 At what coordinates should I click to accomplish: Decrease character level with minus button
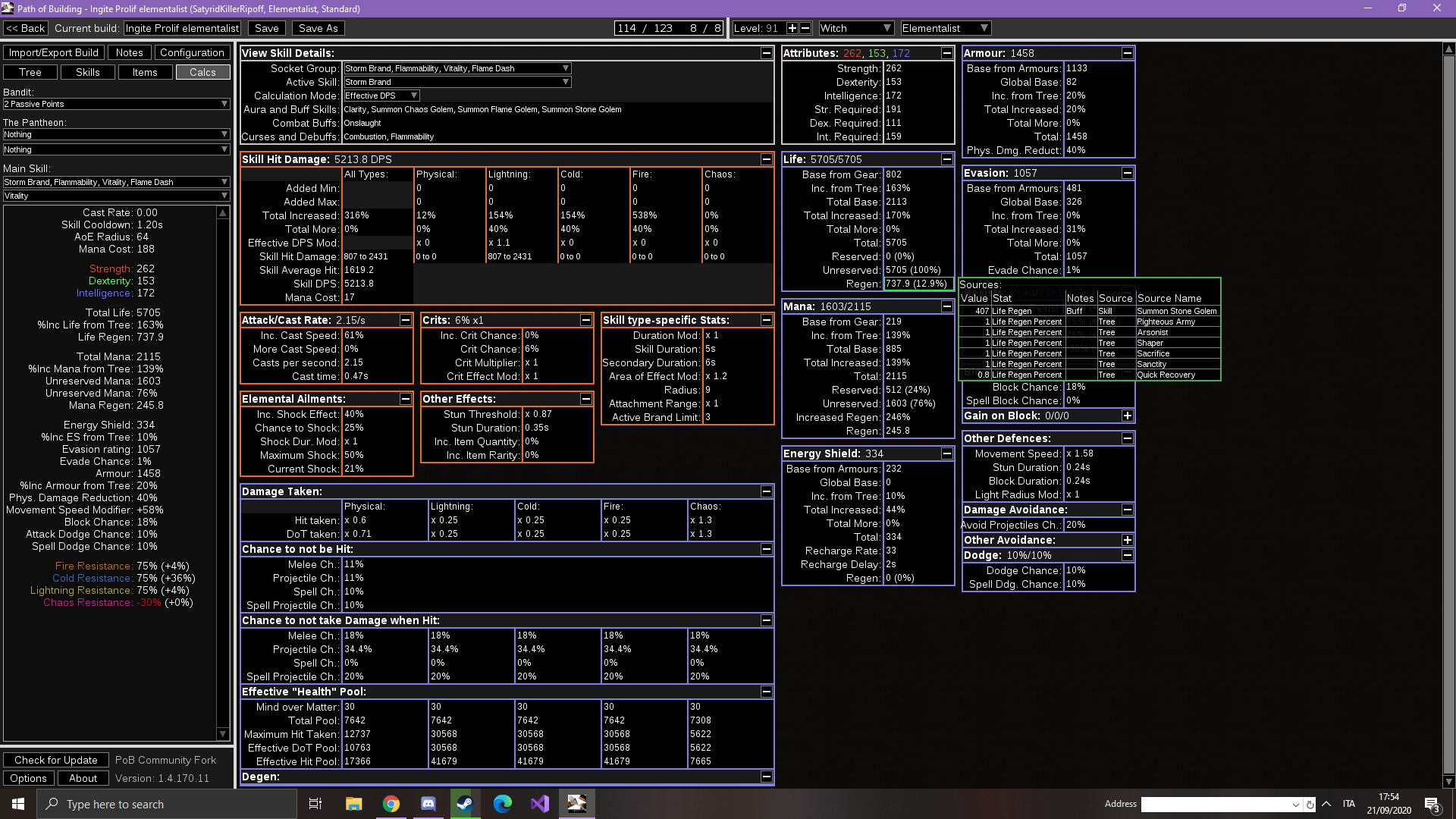coord(805,28)
